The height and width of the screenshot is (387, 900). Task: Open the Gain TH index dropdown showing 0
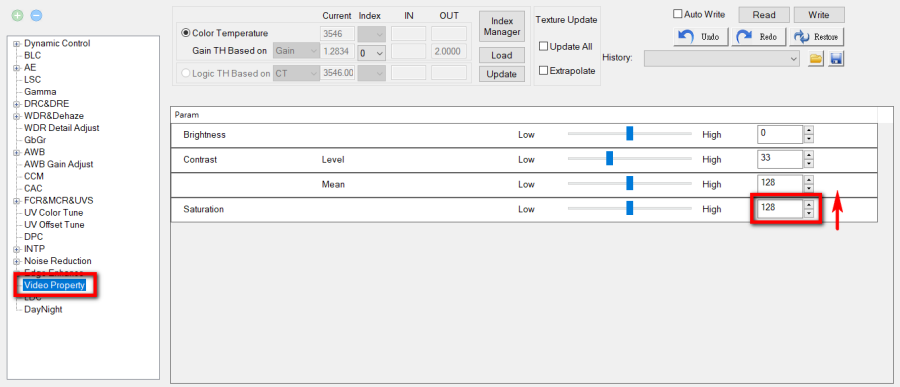coord(371,53)
